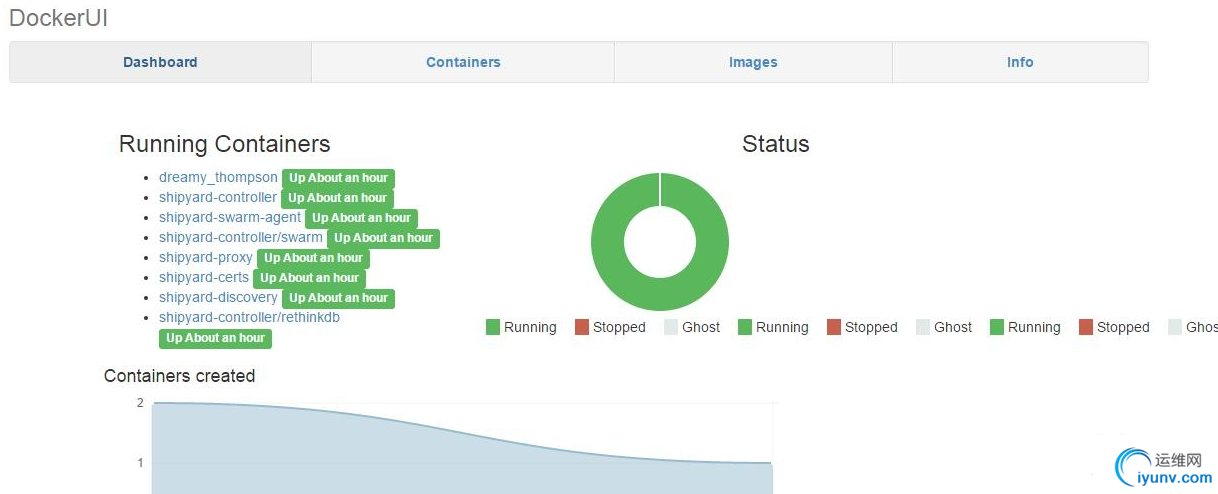Click status badge next to shipyard-proxy
The image size is (1218, 494).
[x=313, y=258]
